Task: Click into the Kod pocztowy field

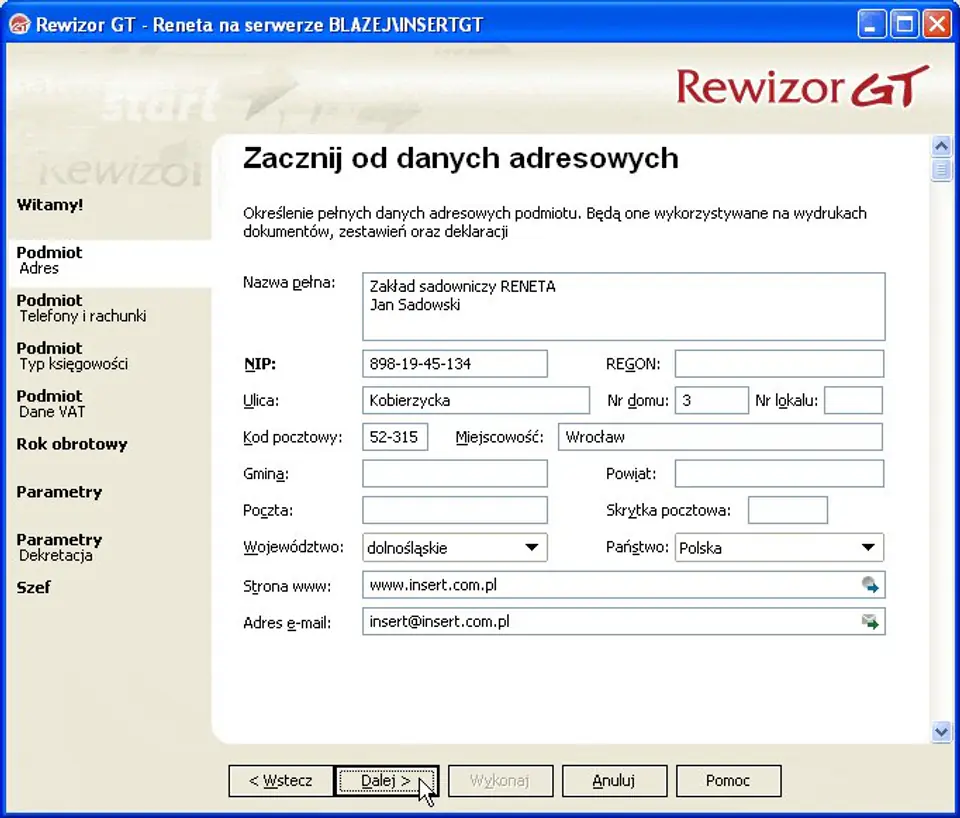Action: (x=395, y=437)
